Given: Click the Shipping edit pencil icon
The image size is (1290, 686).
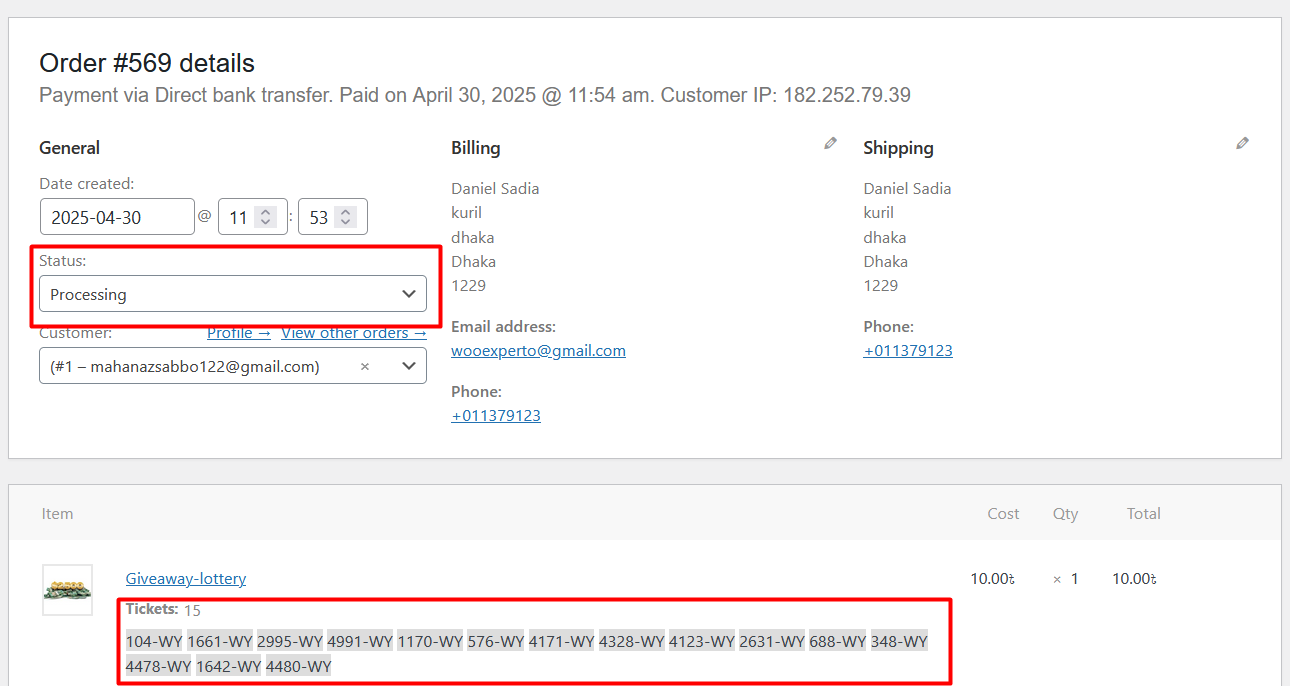Looking at the screenshot, I should click(x=1242, y=144).
